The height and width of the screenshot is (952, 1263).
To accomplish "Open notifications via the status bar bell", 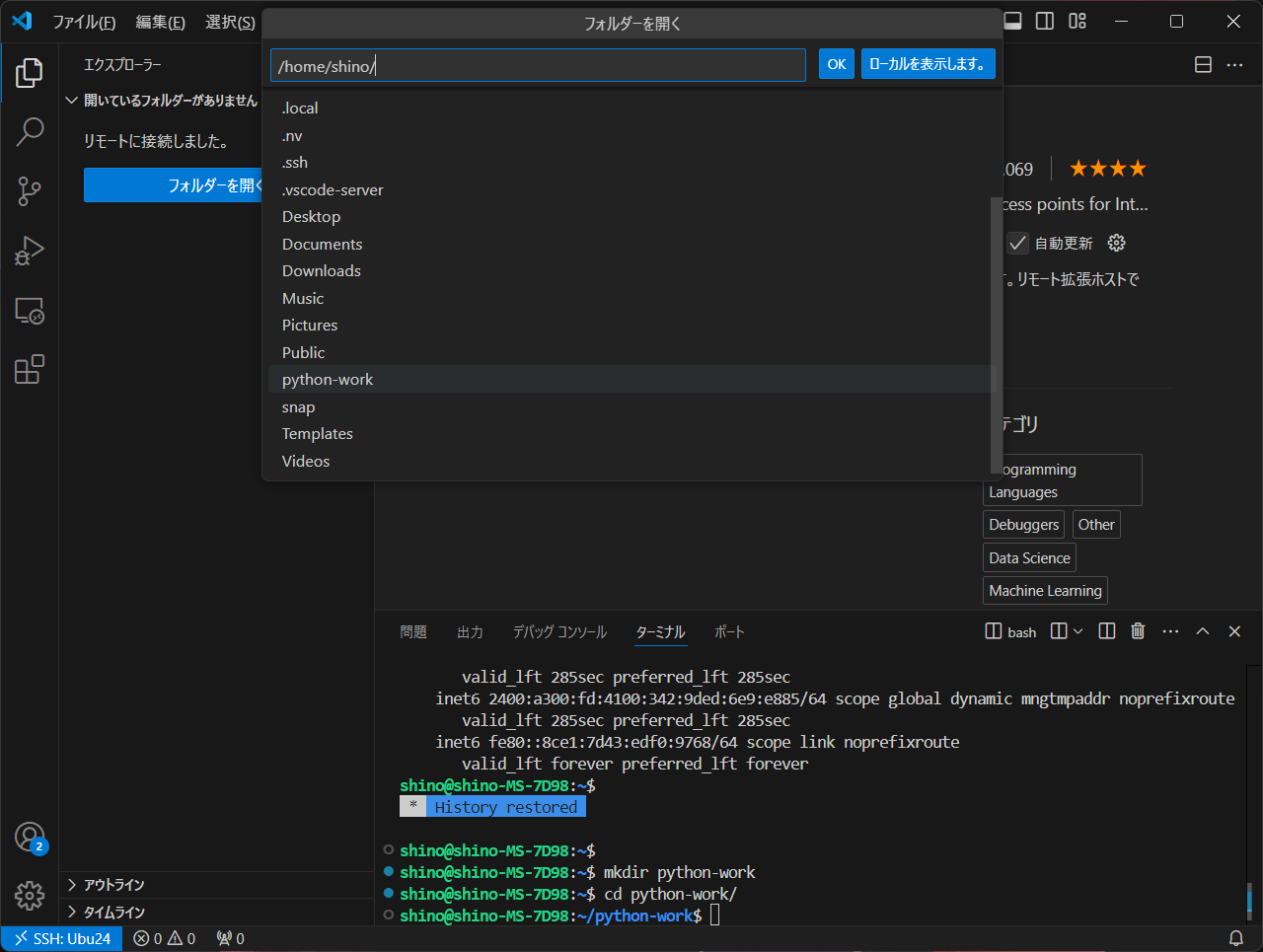I will (1234, 938).
